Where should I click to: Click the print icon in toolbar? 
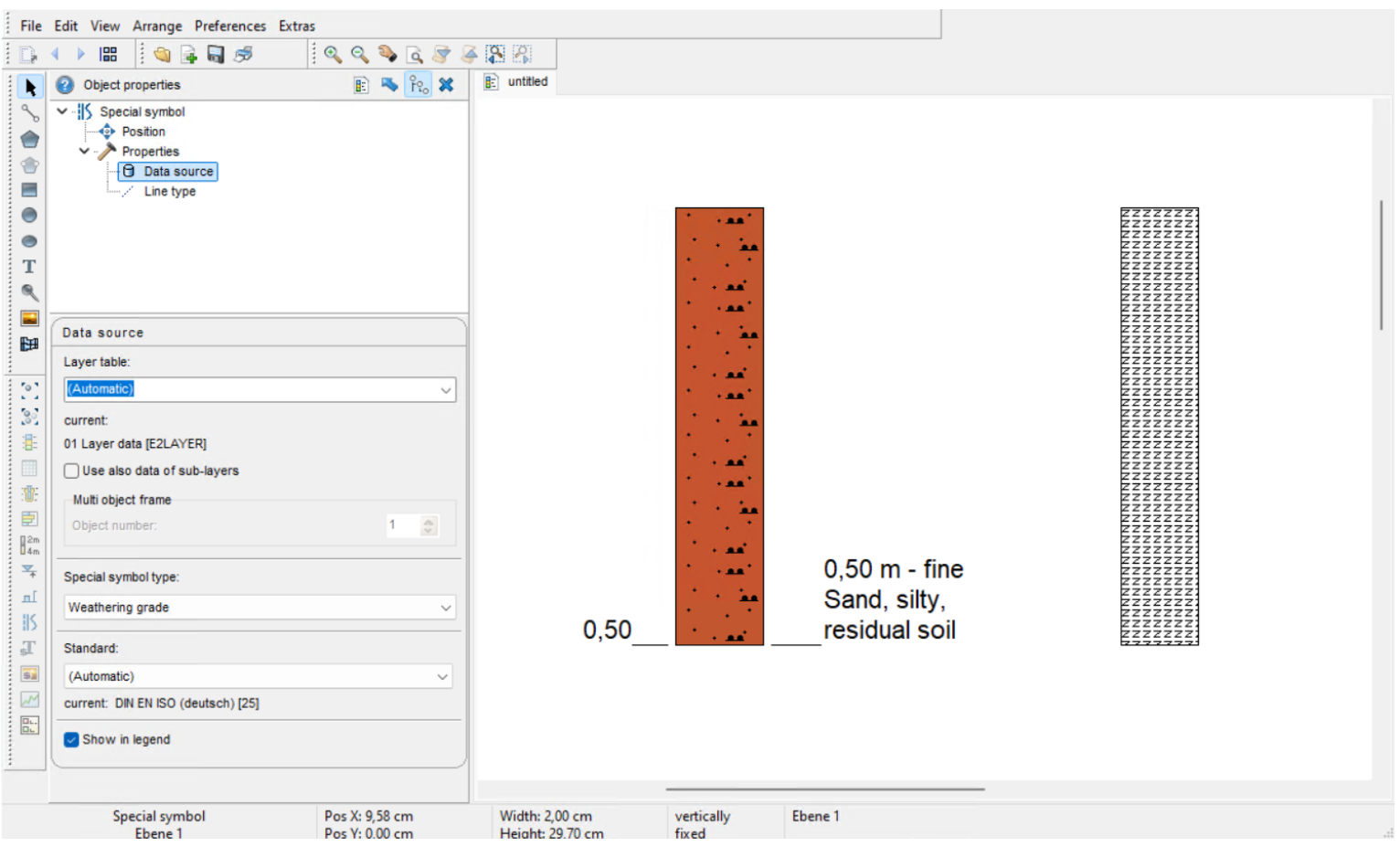point(243,55)
